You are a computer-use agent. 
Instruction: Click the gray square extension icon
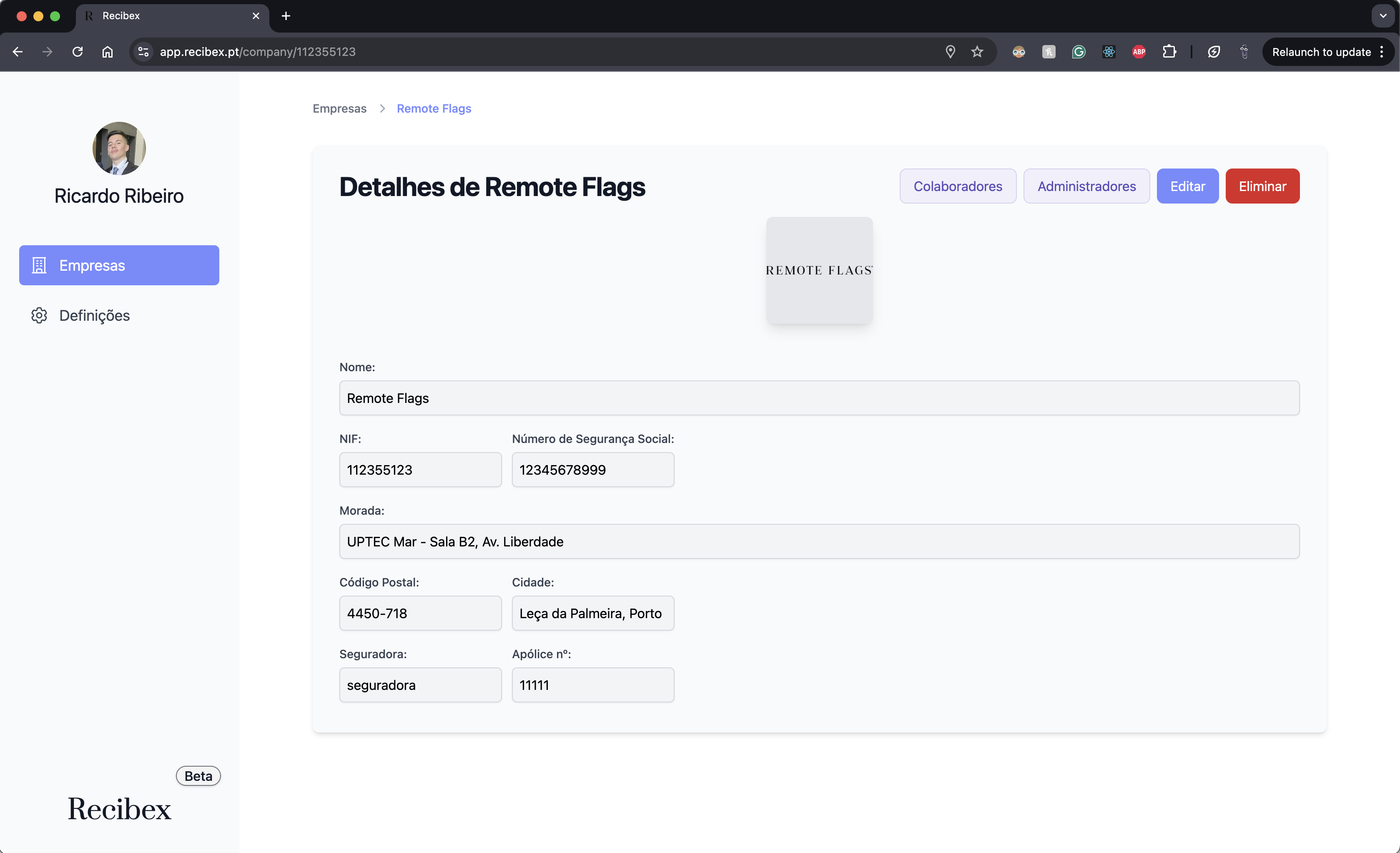click(x=1049, y=52)
